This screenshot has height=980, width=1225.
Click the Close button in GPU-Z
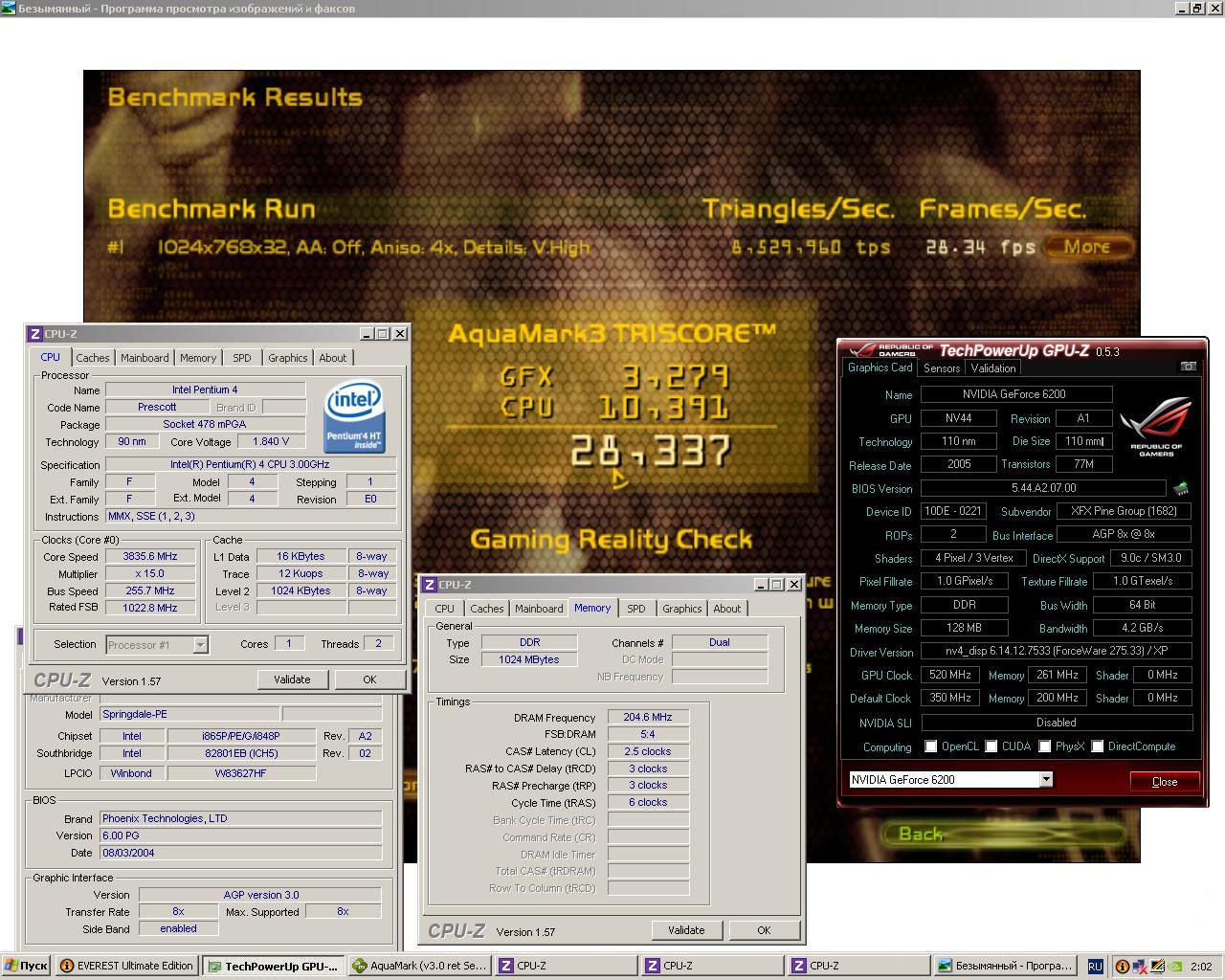tap(1165, 782)
